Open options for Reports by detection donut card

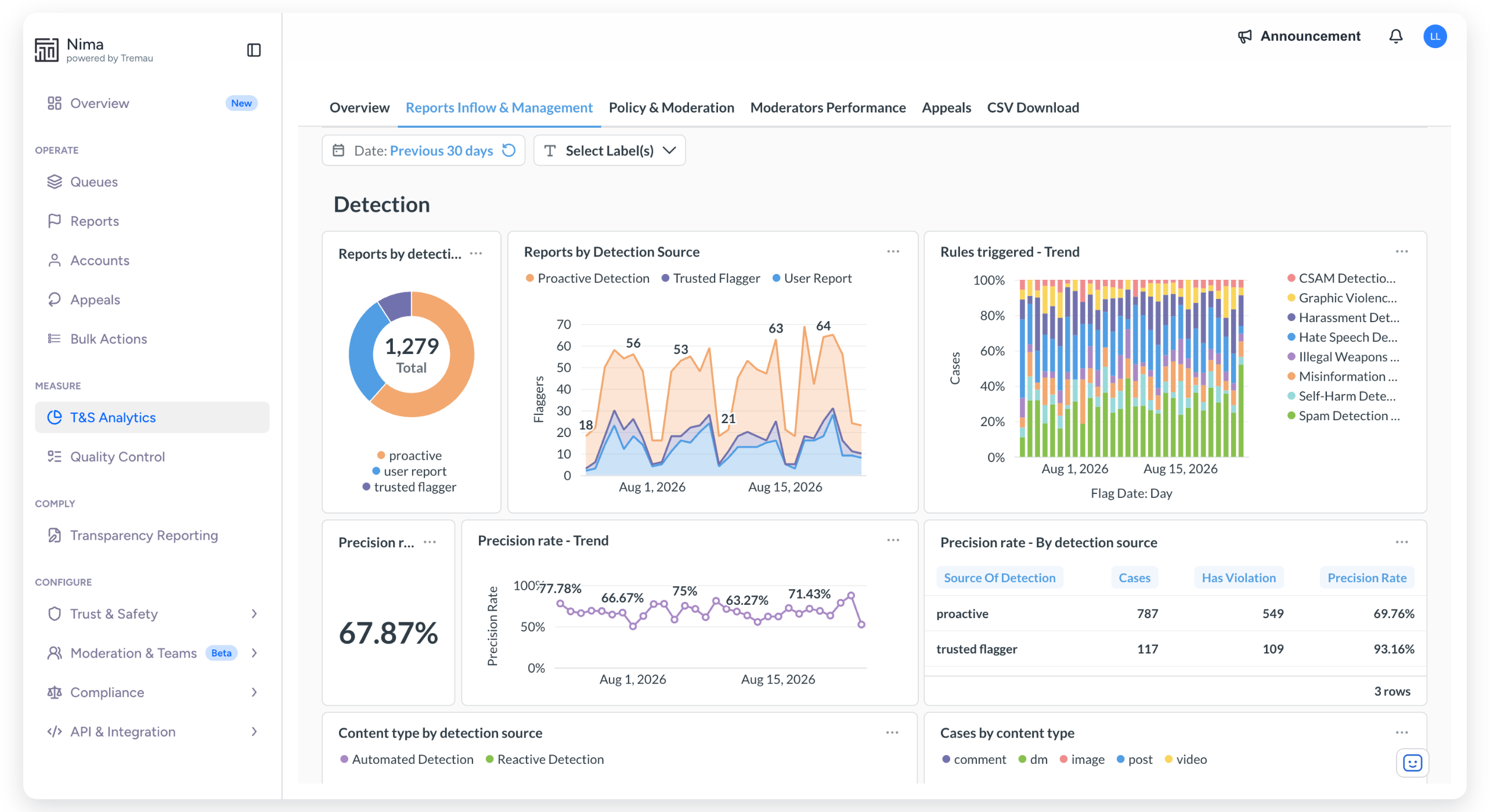coord(476,254)
